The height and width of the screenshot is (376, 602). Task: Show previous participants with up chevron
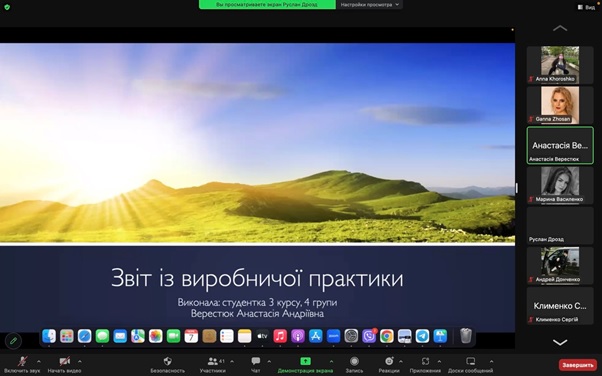click(x=560, y=28)
